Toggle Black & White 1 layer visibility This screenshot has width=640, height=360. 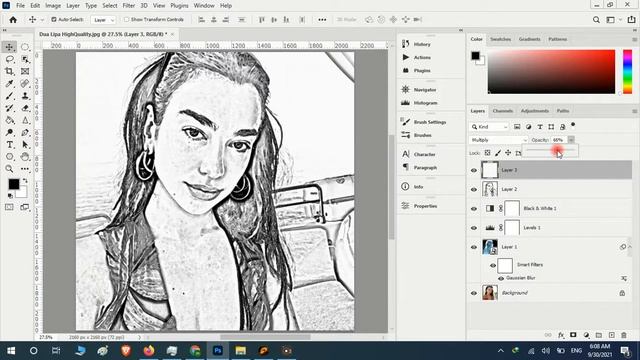point(474,209)
